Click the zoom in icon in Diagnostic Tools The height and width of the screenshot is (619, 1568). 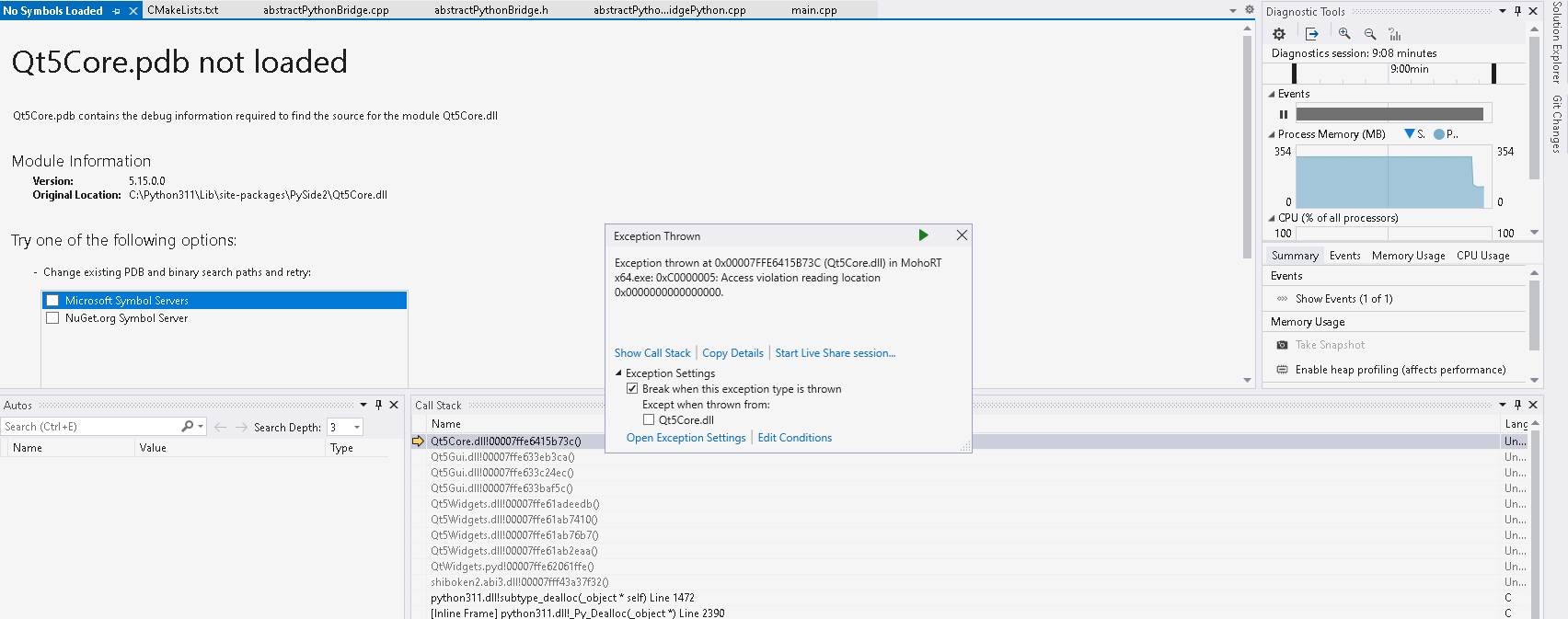(x=1344, y=34)
